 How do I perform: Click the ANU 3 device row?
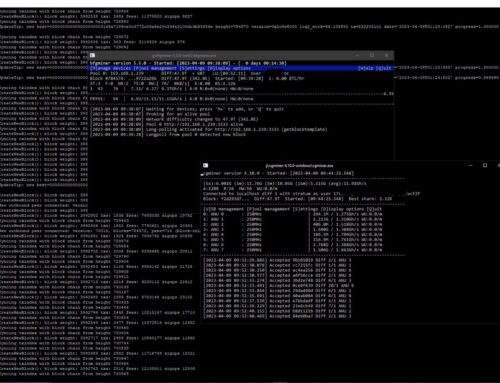pyautogui.click(x=293, y=229)
